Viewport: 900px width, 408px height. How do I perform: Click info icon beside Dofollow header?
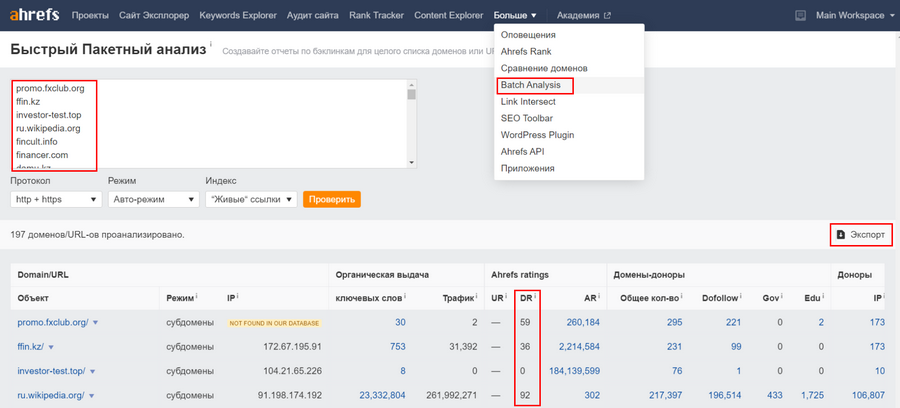(x=740, y=296)
